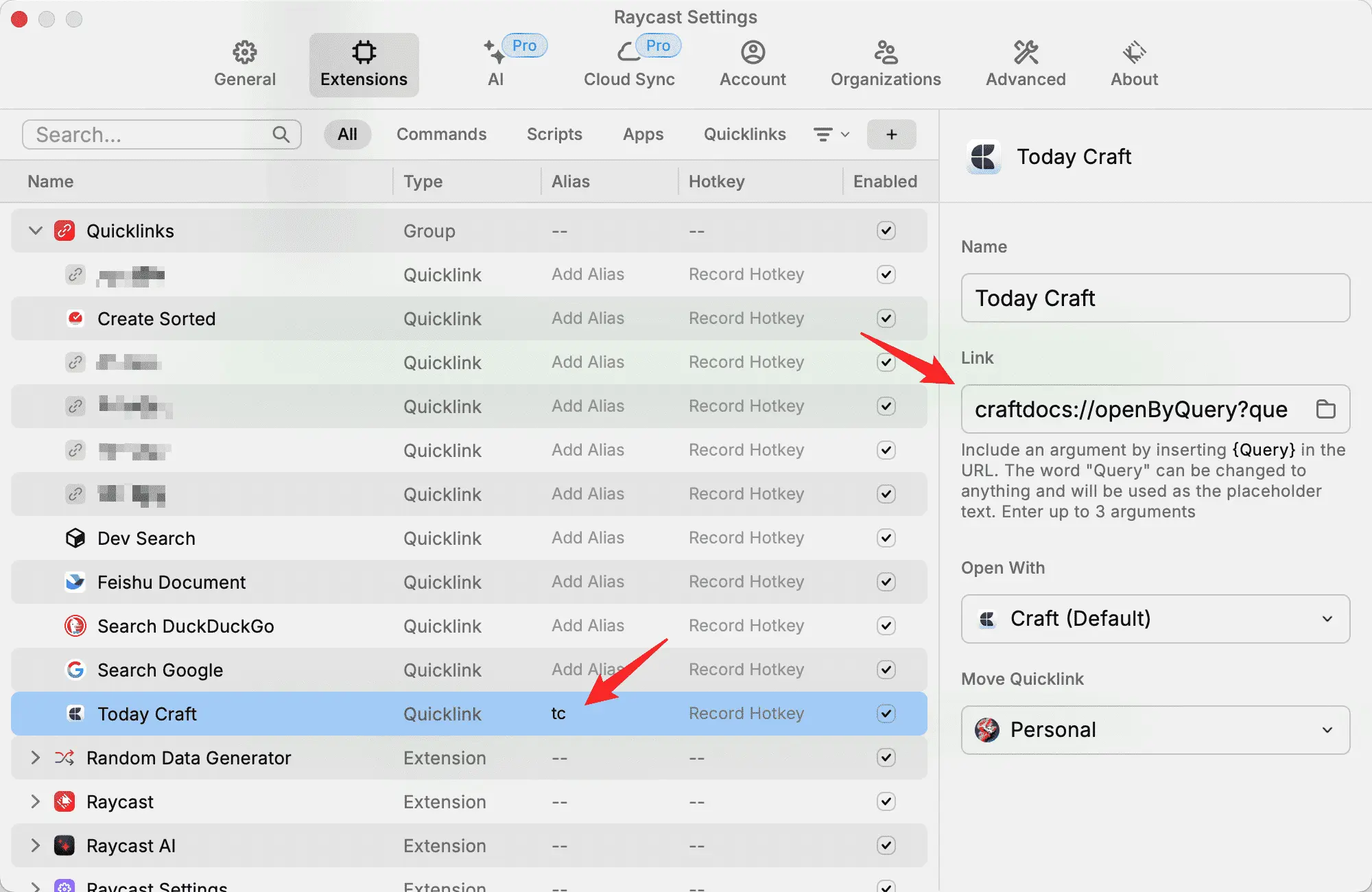Toggle Dev Search enabled checkbox
This screenshot has width=1372, height=892.
pos(886,538)
